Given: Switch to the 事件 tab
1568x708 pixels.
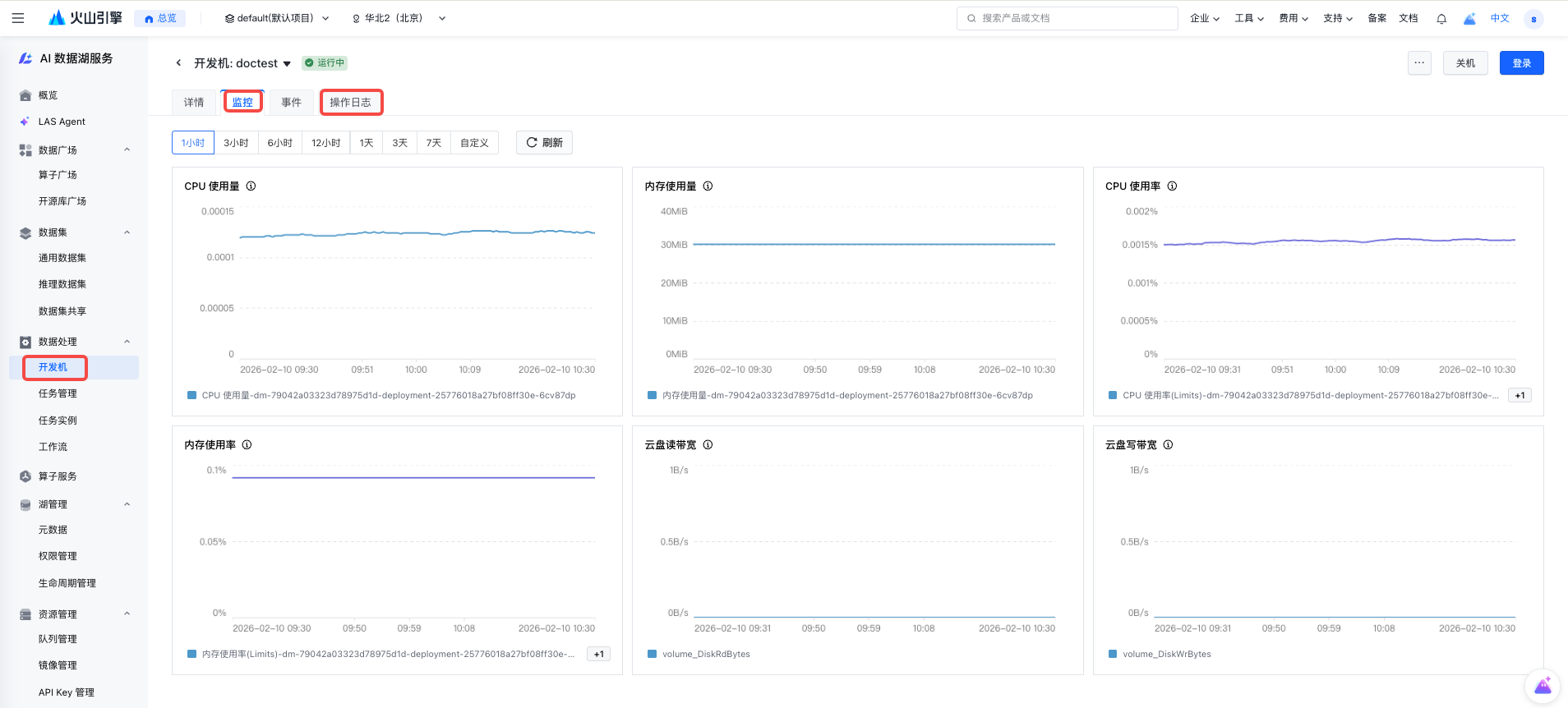Looking at the screenshot, I should [291, 103].
